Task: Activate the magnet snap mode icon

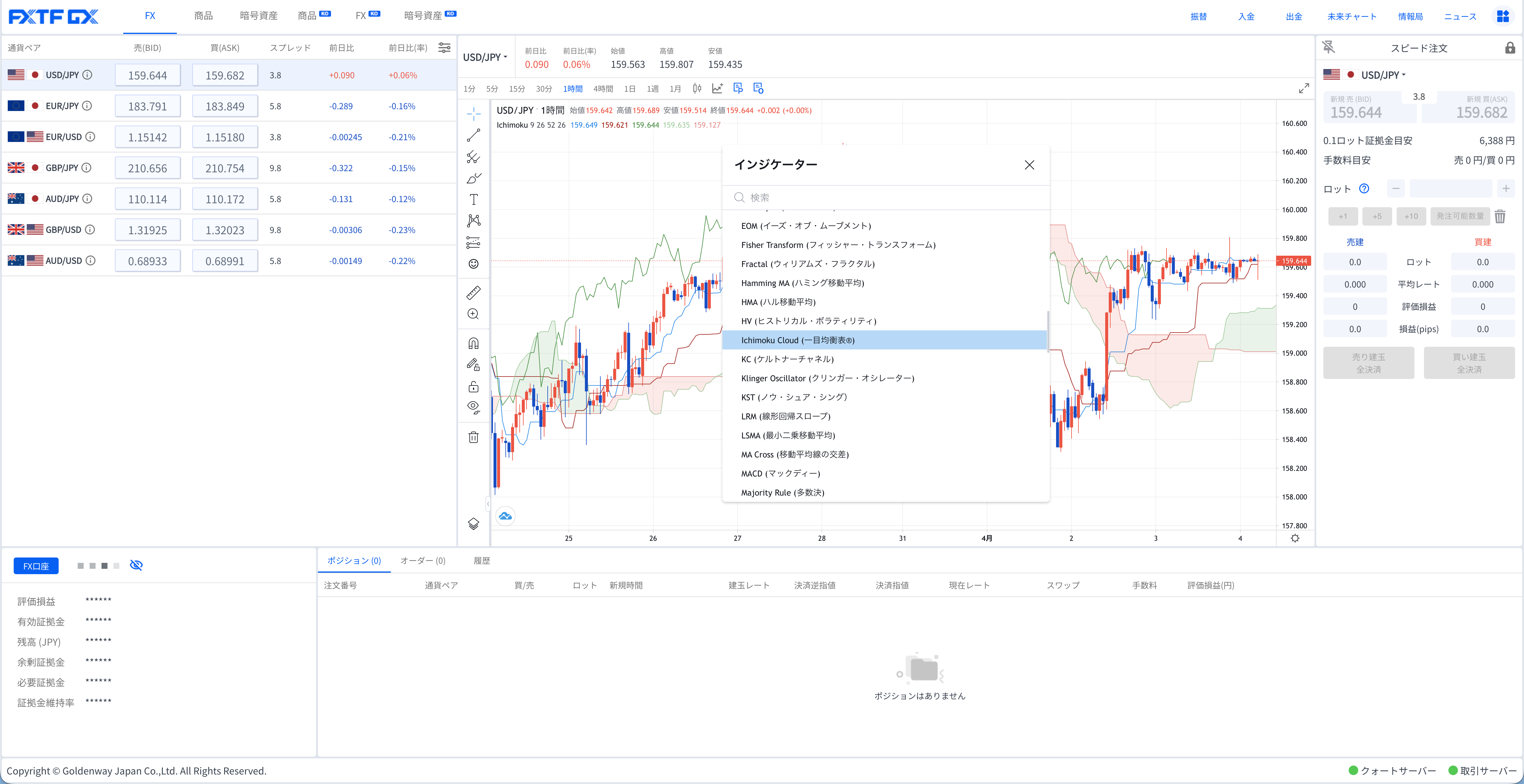Action: (x=473, y=343)
